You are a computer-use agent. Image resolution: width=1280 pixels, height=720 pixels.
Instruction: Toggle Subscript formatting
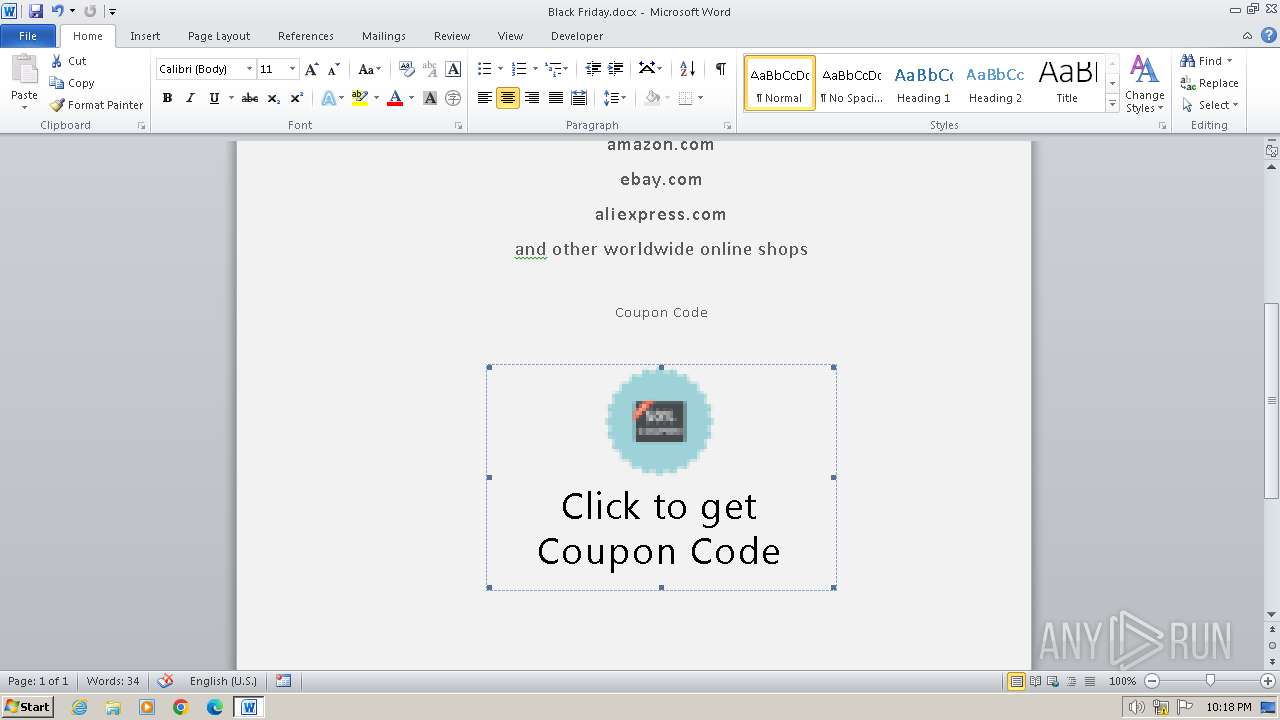coord(274,98)
